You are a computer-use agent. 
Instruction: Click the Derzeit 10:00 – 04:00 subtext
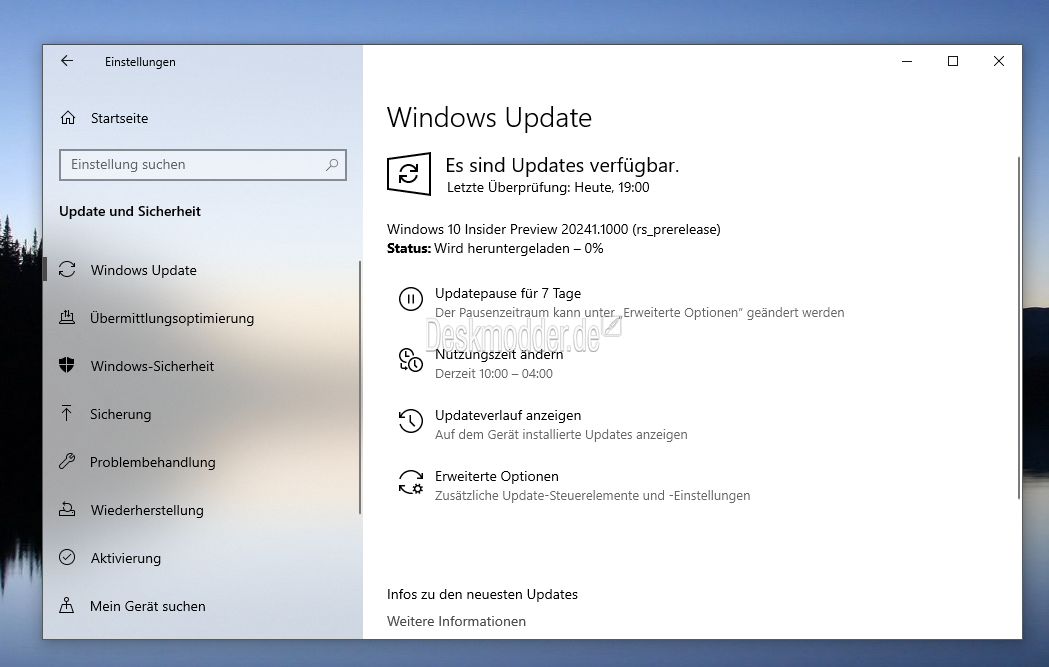pos(494,374)
